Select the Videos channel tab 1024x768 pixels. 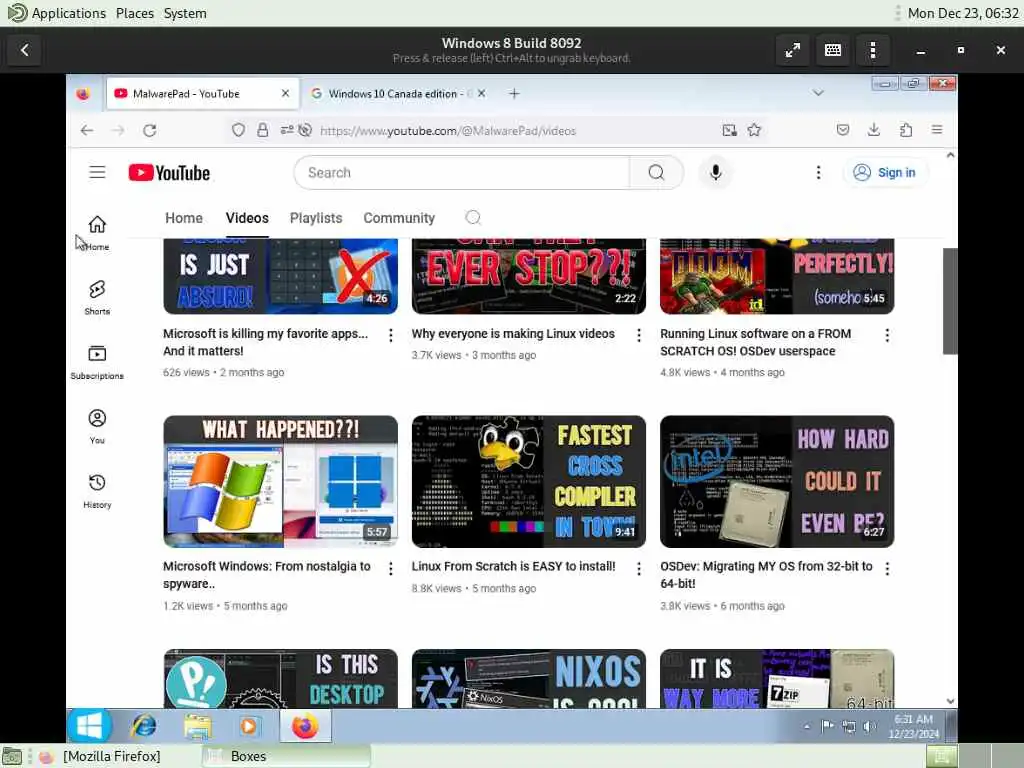click(247, 217)
